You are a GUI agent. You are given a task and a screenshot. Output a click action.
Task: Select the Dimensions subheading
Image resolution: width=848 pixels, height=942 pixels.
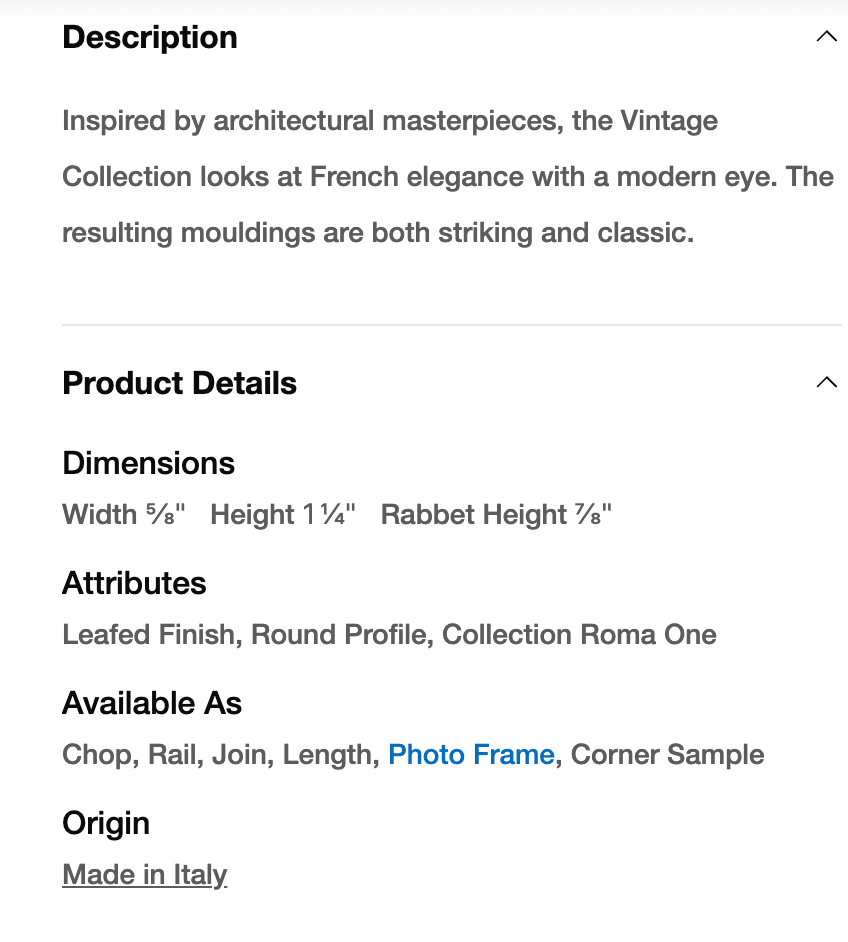148,463
